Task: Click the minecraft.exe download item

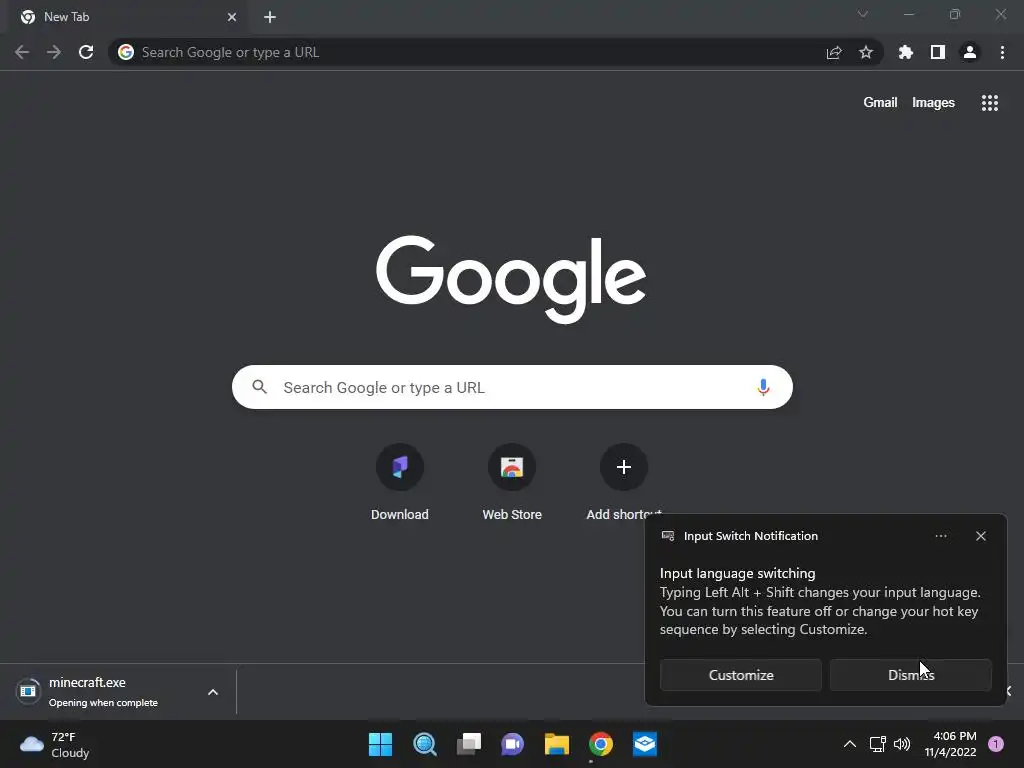Action: pyautogui.click(x=104, y=692)
